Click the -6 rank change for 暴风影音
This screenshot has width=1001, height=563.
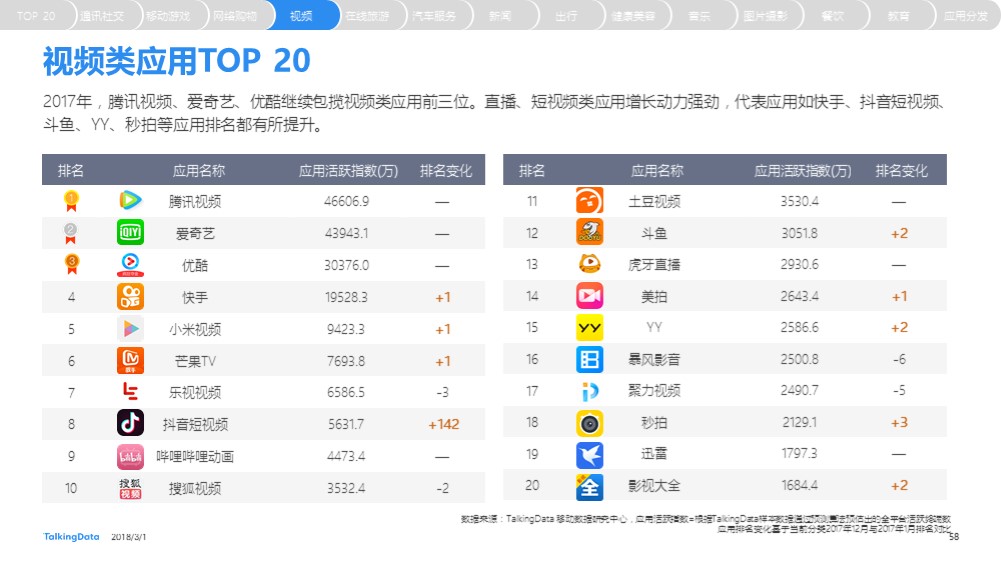(899, 359)
